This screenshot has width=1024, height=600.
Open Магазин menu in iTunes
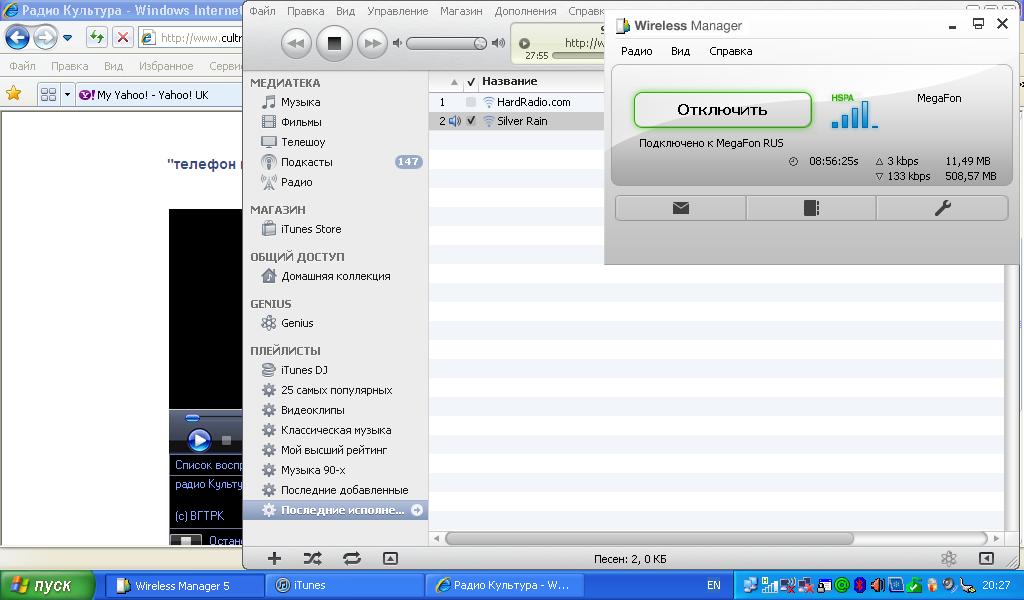461,11
